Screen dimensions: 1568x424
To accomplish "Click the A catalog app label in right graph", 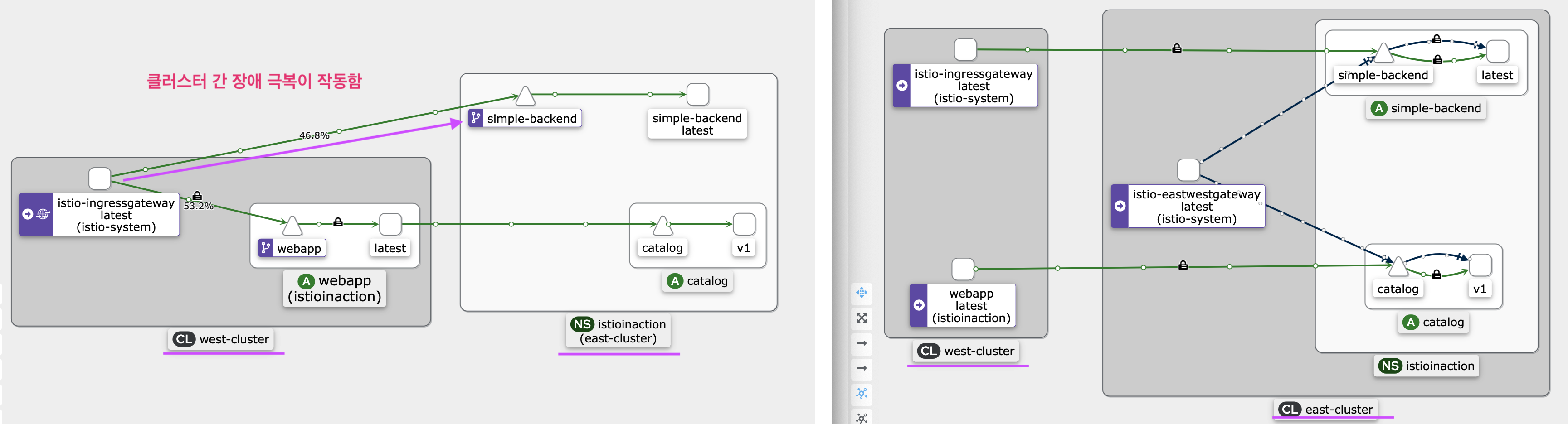I will click(x=1433, y=322).
